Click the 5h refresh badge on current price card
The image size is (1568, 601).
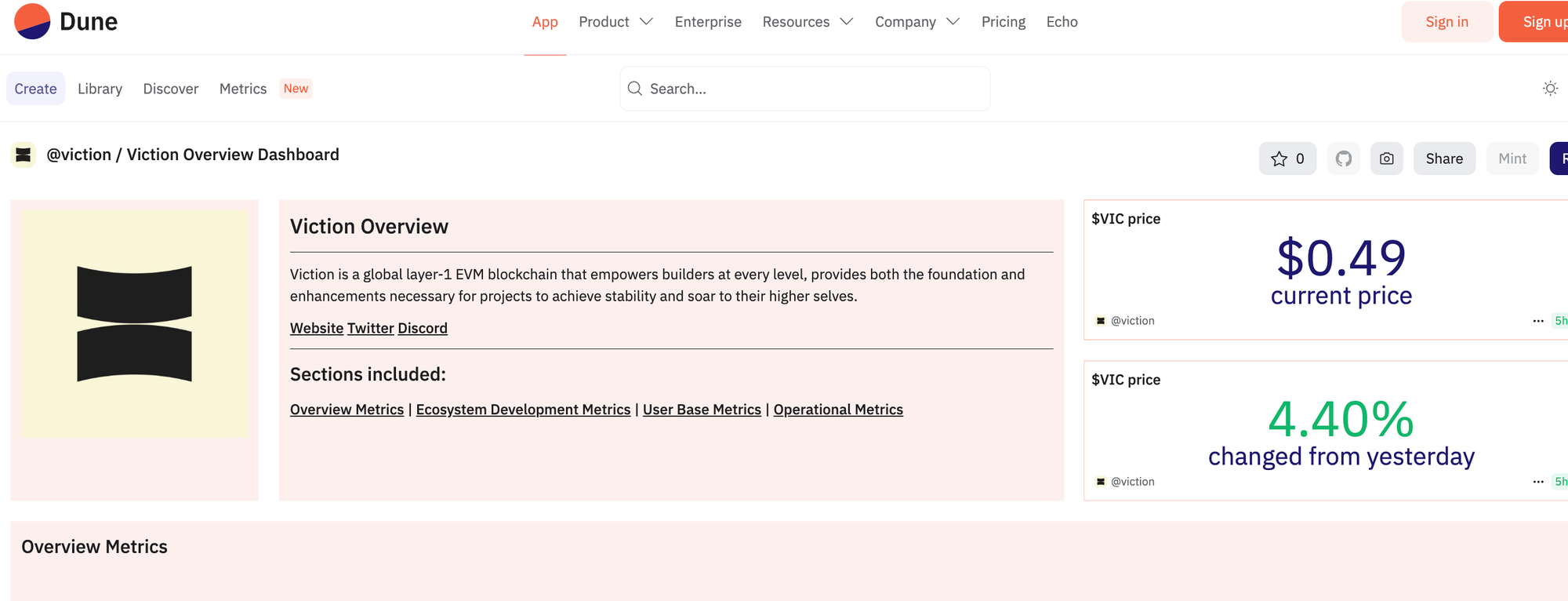point(1560,321)
